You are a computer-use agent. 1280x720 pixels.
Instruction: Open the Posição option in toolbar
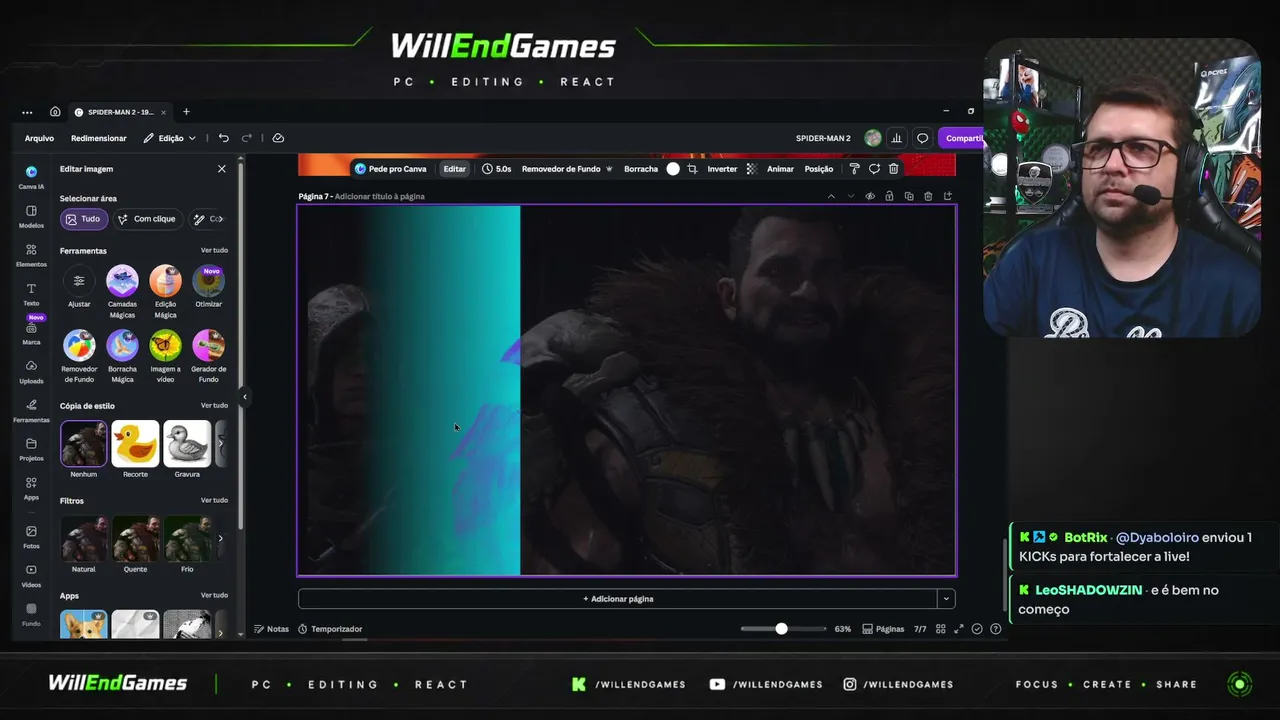click(x=819, y=169)
